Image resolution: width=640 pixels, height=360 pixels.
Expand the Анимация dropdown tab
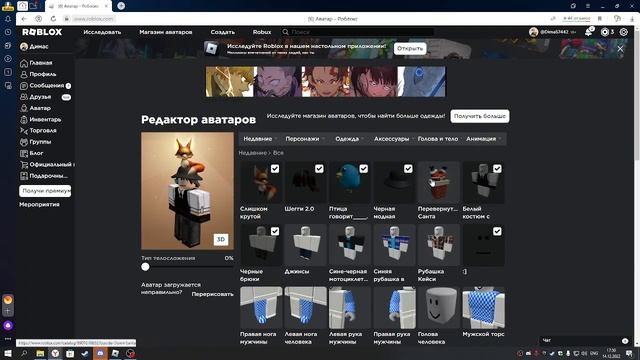[484, 139]
